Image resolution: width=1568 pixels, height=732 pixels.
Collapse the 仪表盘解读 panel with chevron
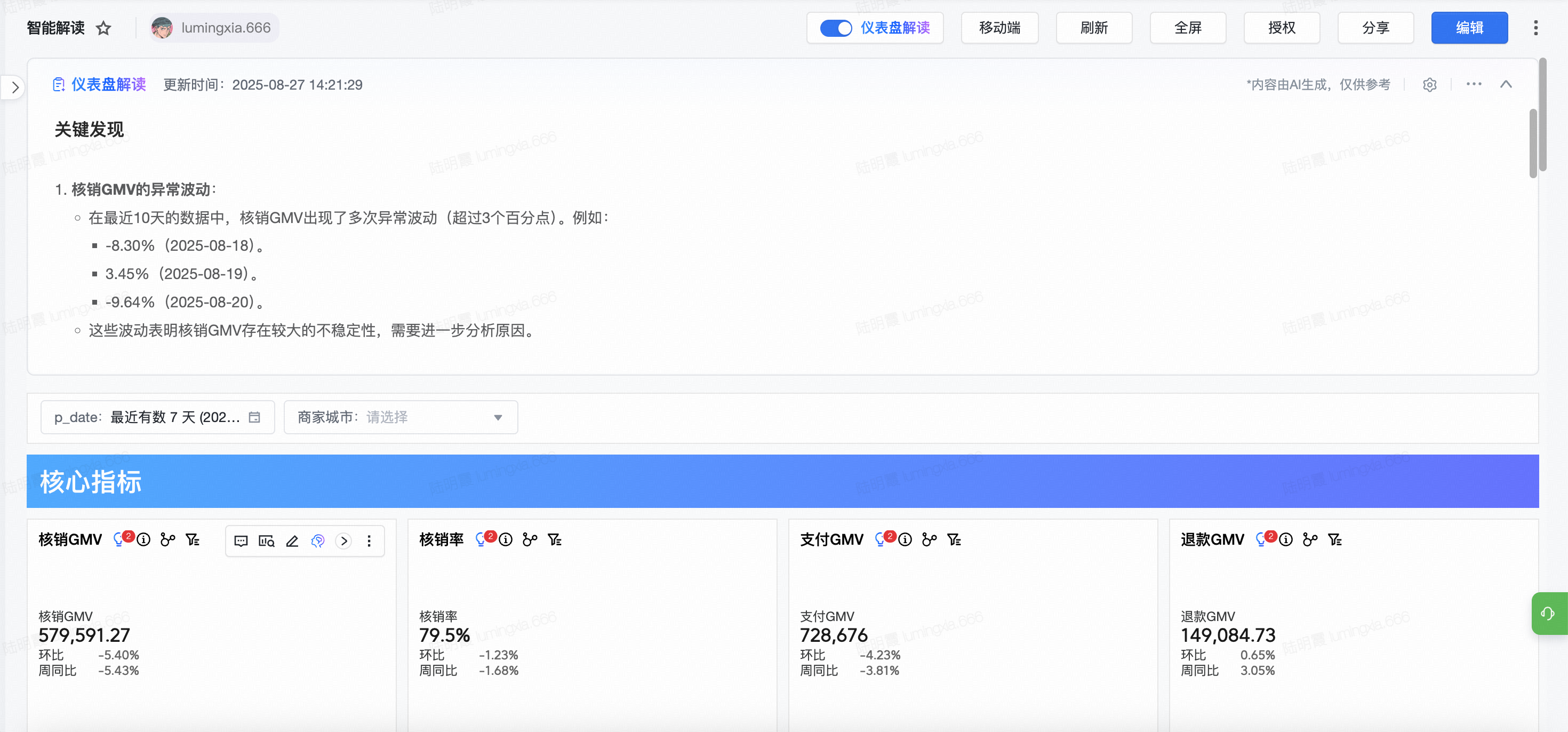(x=1506, y=85)
